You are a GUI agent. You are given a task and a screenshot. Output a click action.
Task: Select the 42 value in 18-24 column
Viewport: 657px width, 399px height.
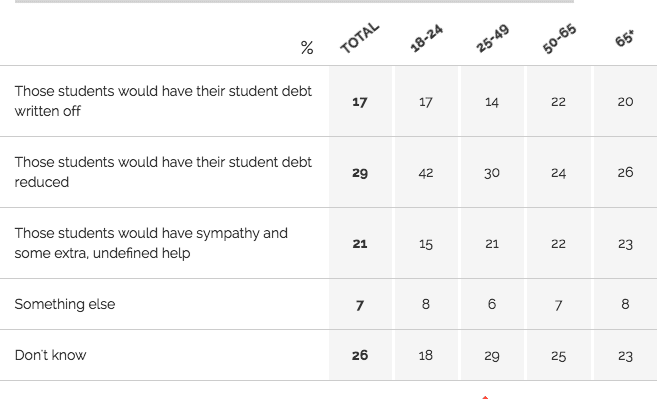(x=426, y=173)
